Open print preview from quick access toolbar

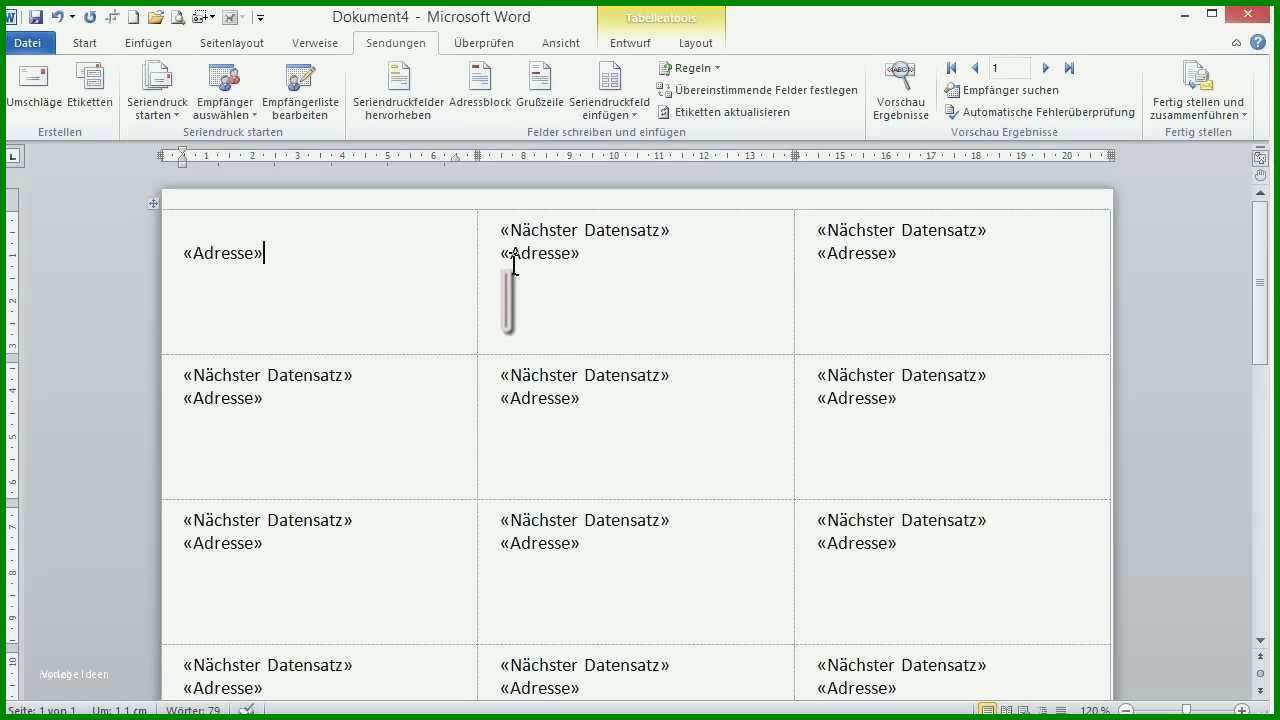click(x=177, y=17)
